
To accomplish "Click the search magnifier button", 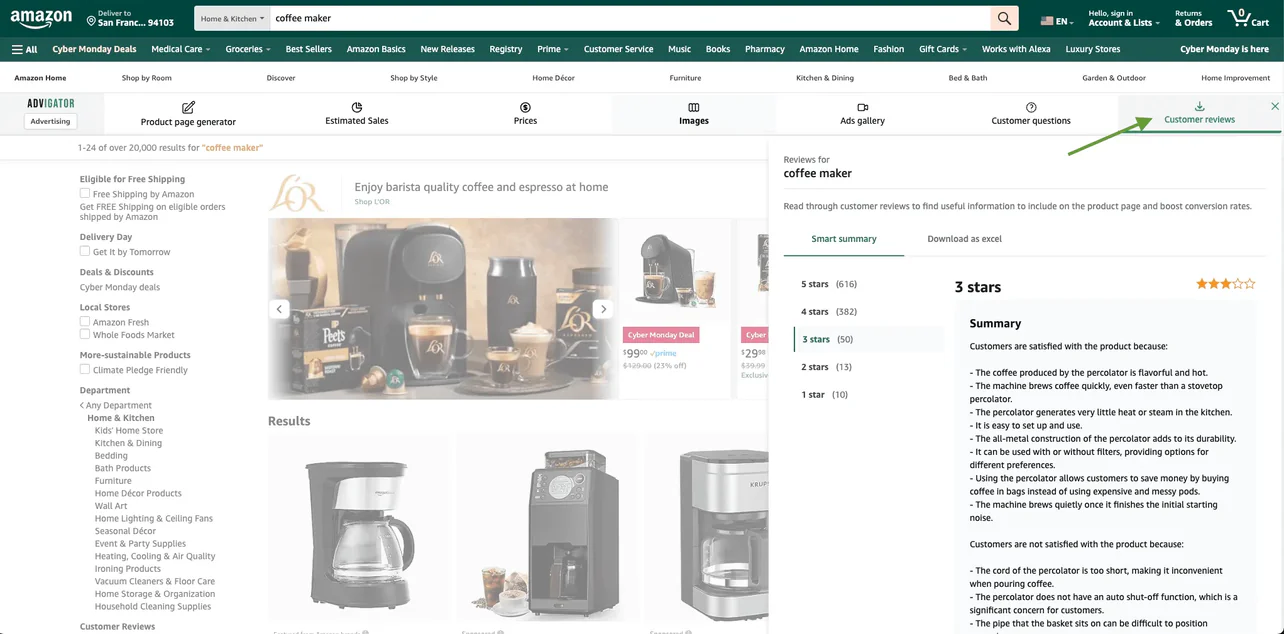I will pos(1004,18).
